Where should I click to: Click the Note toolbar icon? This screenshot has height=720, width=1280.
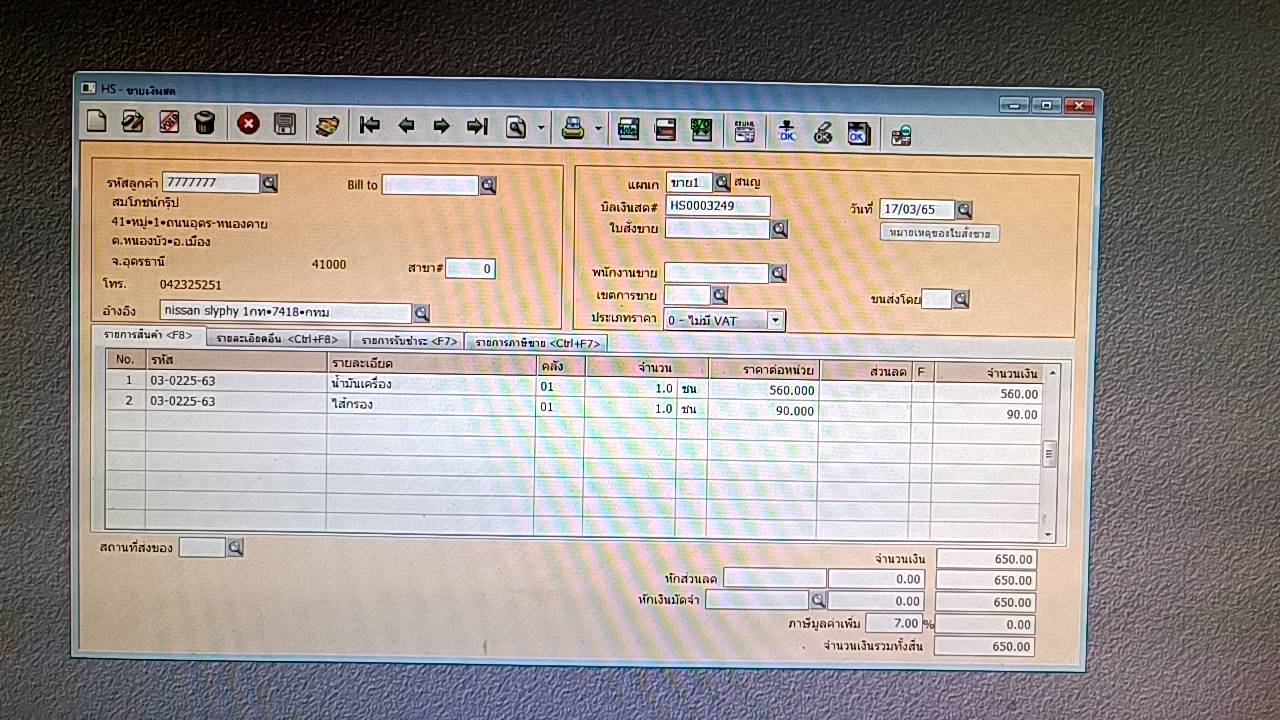[628, 129]
